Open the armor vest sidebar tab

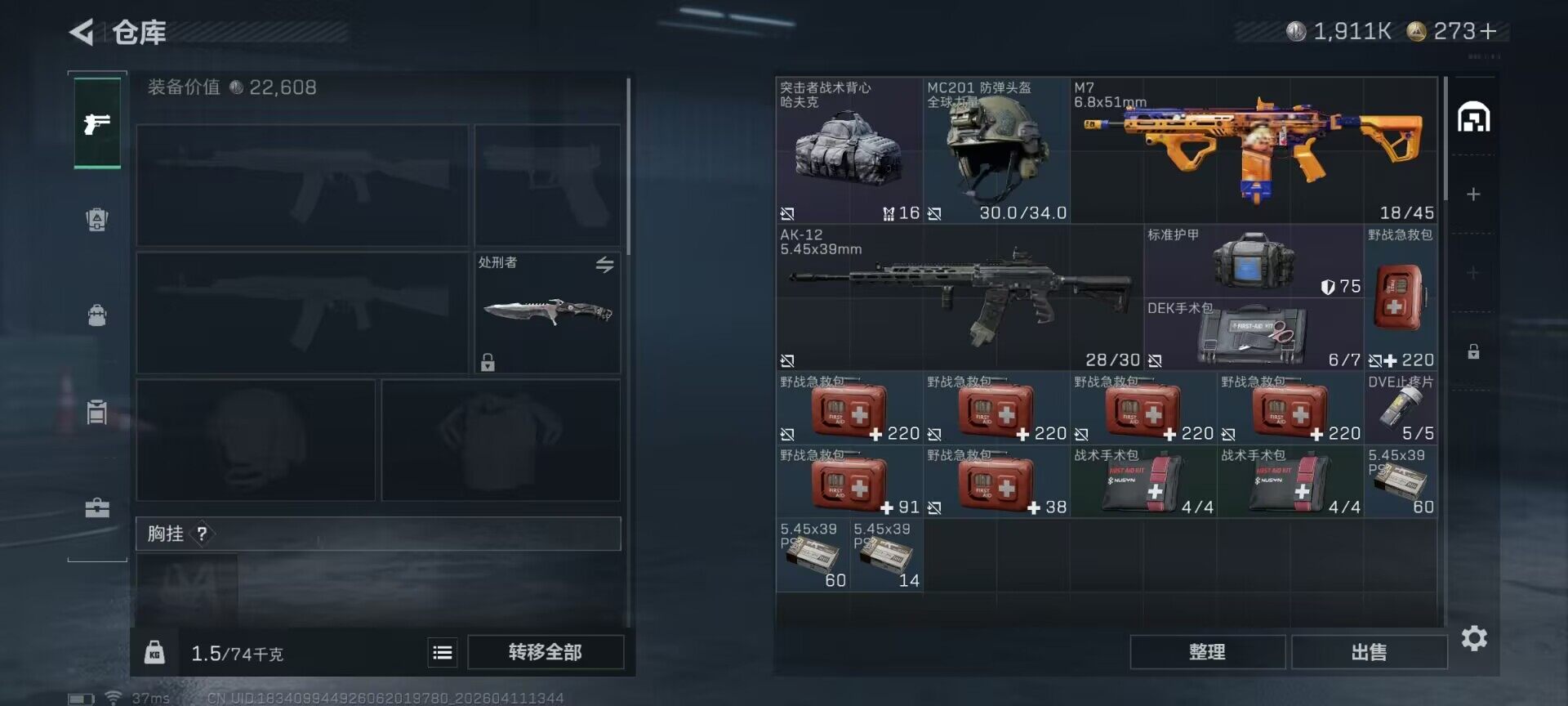[x=97, y=219]
